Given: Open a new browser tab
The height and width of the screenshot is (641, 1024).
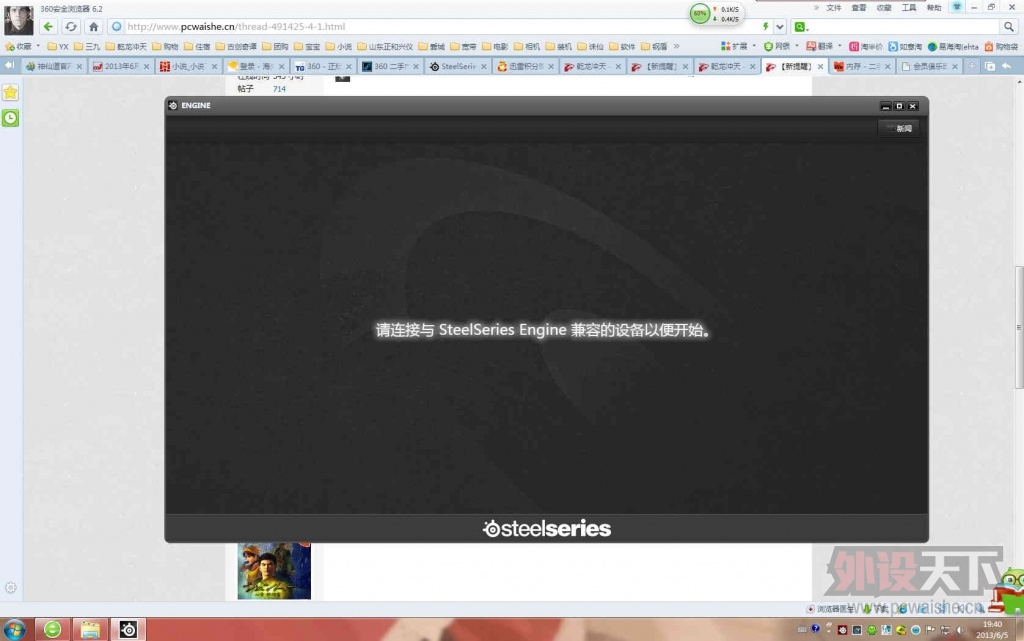Looking at the screenshot, I should coord(972,67).
